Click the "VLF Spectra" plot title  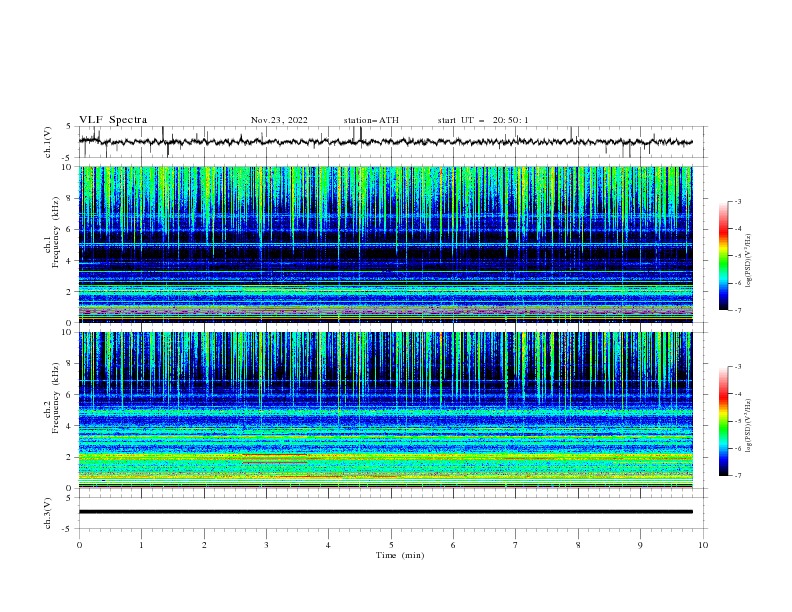coord(113,120)
